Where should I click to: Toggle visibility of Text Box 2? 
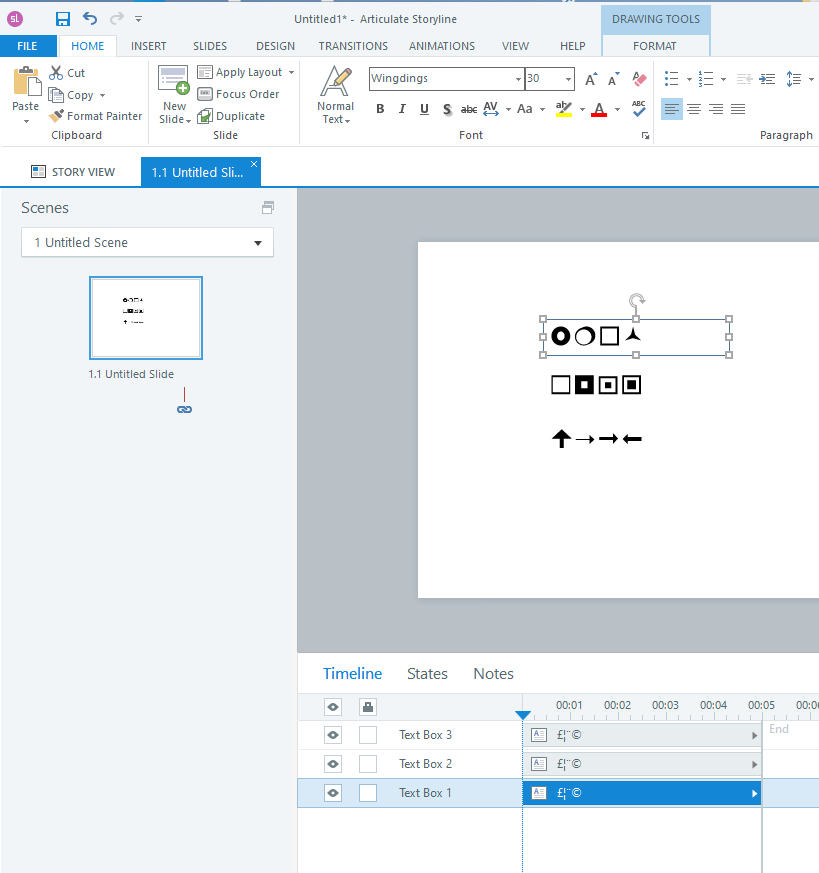coord(333,764)
